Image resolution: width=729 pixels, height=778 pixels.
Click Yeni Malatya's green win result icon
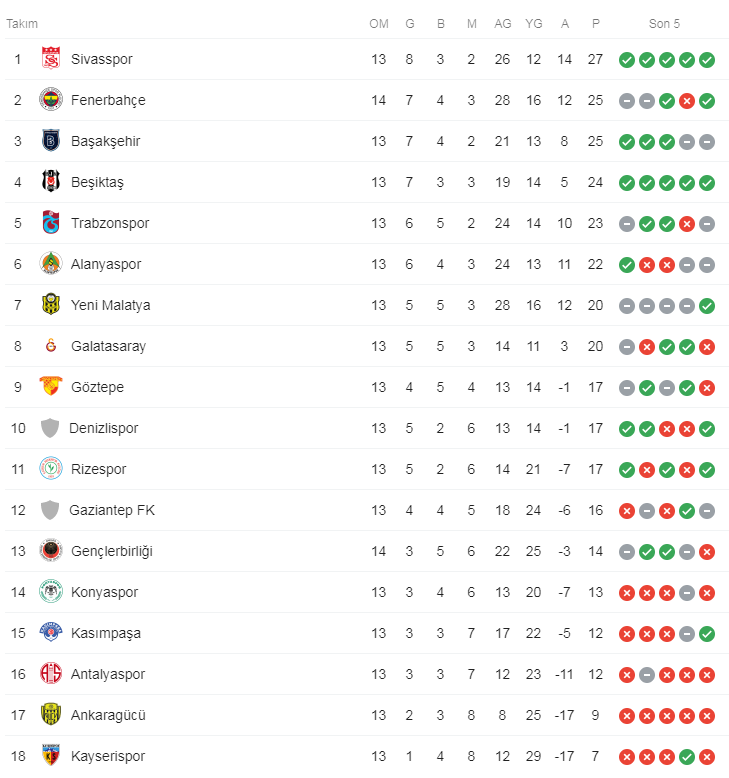pyautogui.click(x=707, y=305)
